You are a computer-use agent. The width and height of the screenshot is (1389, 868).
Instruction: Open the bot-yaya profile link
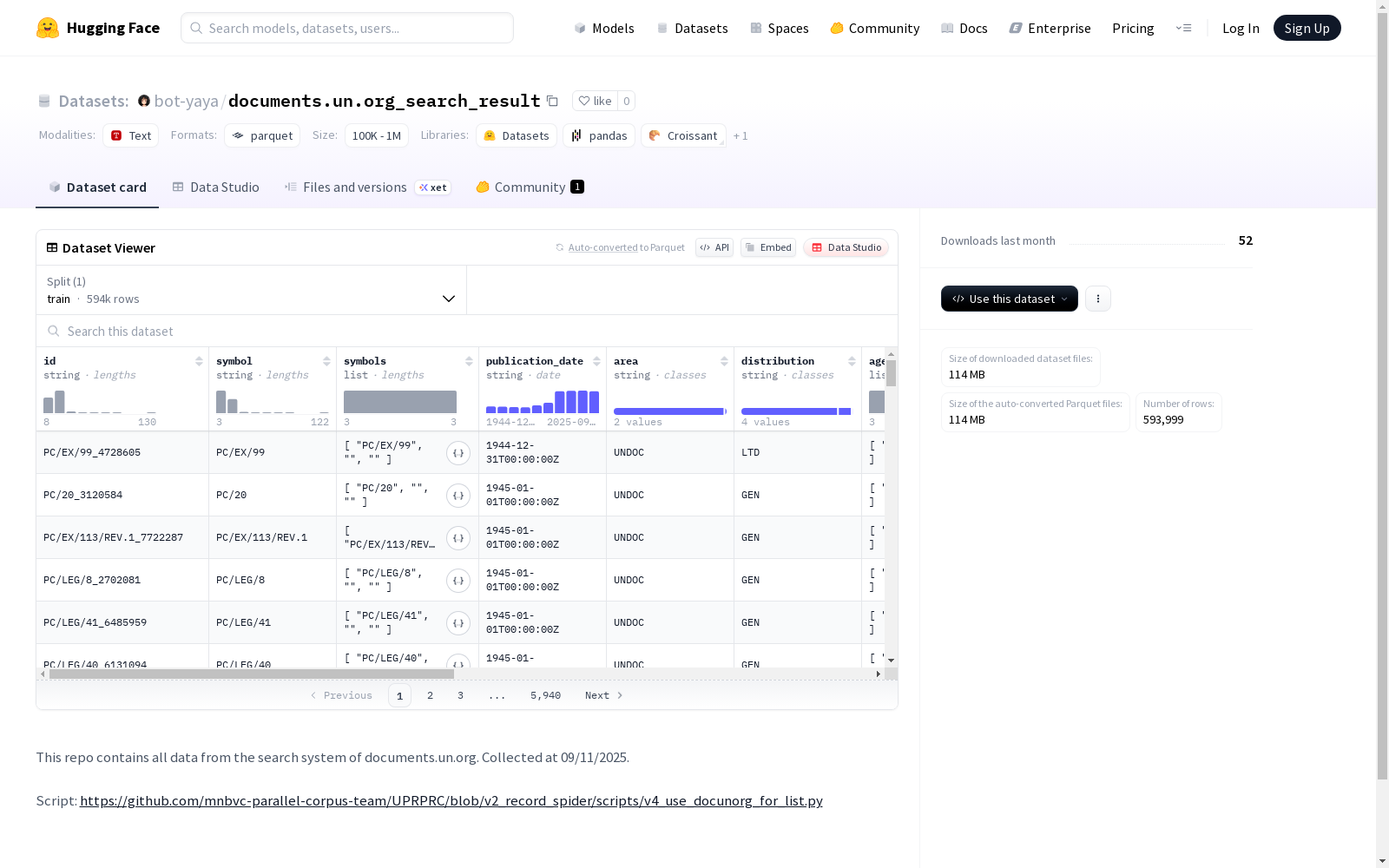(186, 101)
